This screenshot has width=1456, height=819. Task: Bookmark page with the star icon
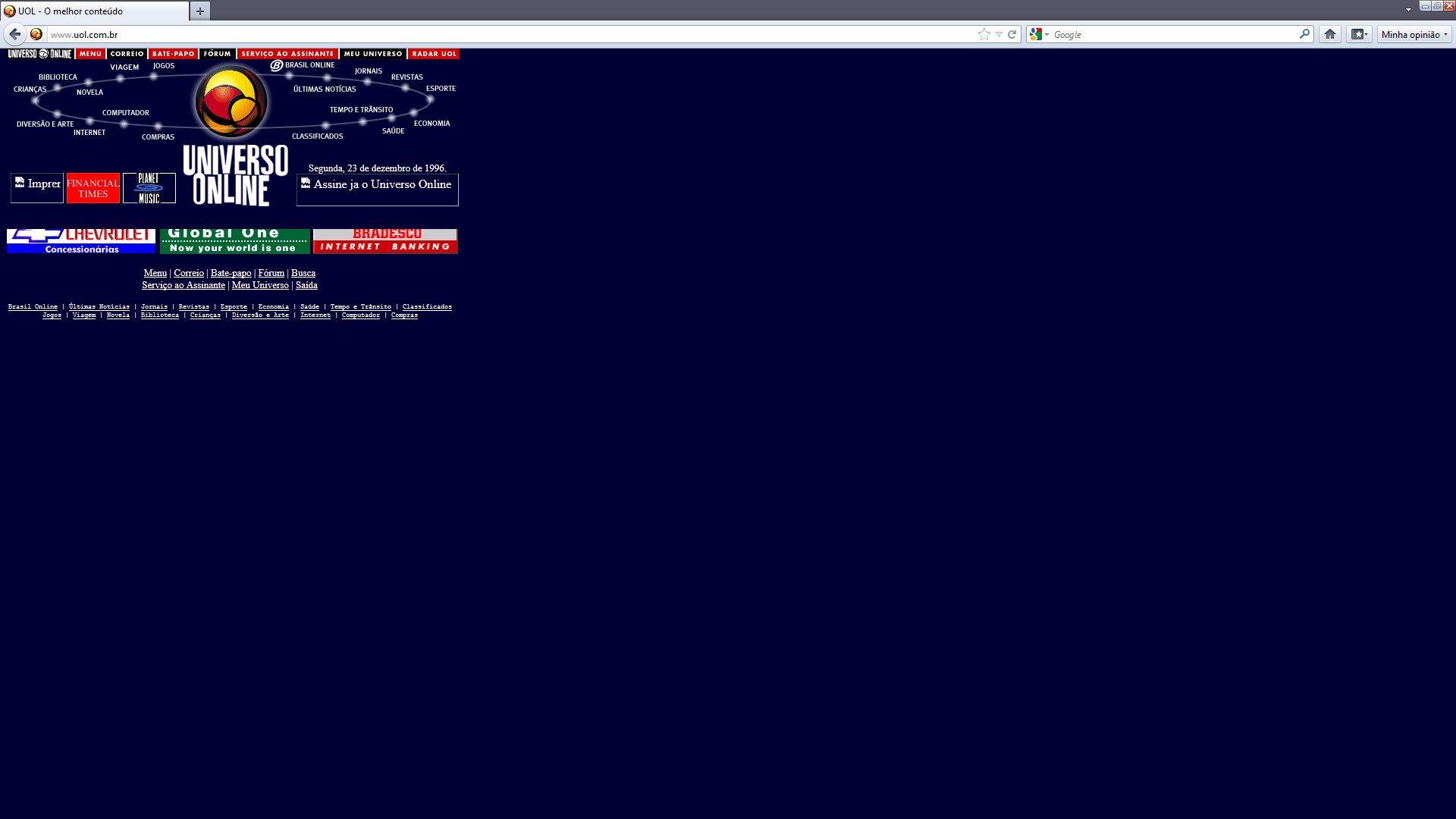pyautogui.click(x=984, y=34)
